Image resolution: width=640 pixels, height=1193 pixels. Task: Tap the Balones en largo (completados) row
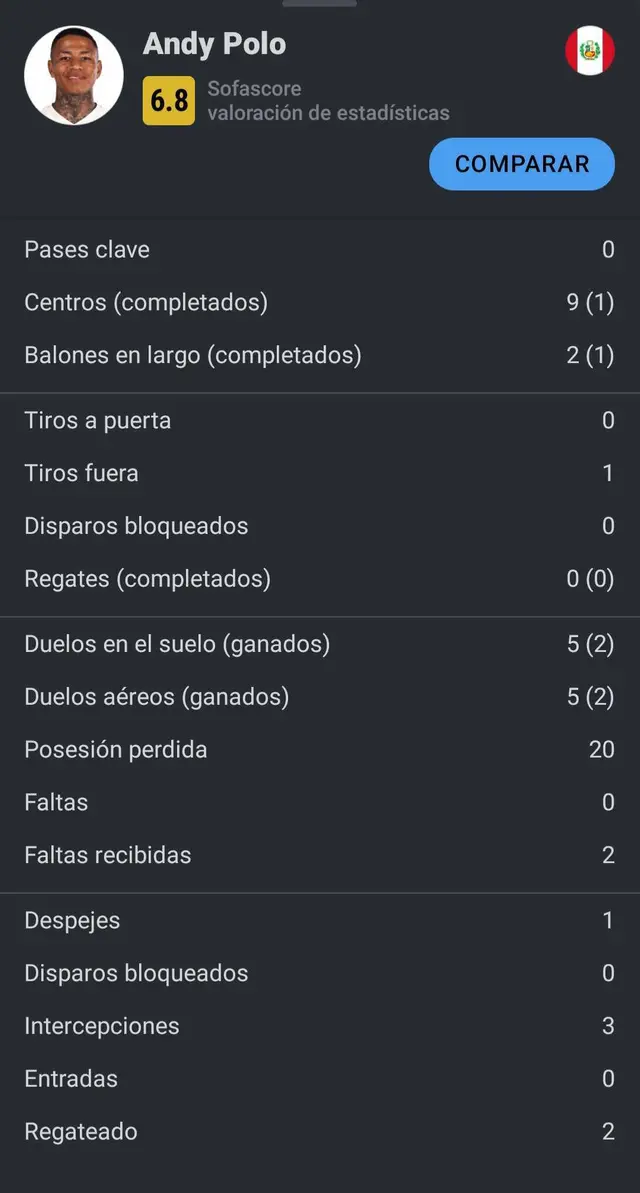[320, 355]
